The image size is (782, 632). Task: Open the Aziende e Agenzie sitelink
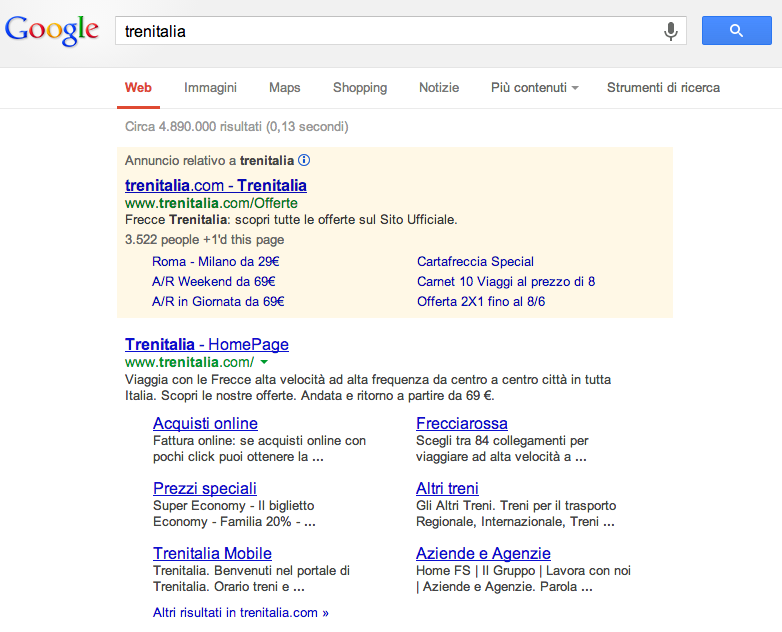click(x=483, y=553)
